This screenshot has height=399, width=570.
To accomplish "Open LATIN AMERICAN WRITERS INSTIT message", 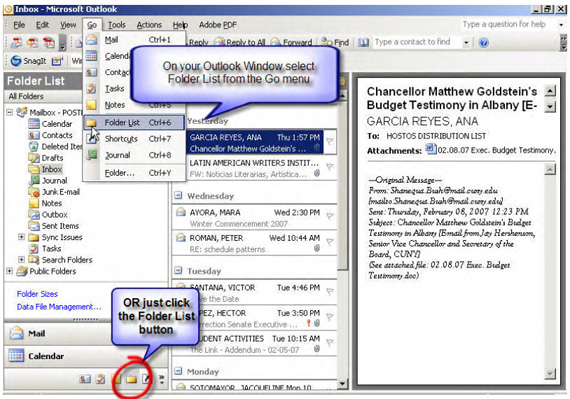I will (254, 168).
